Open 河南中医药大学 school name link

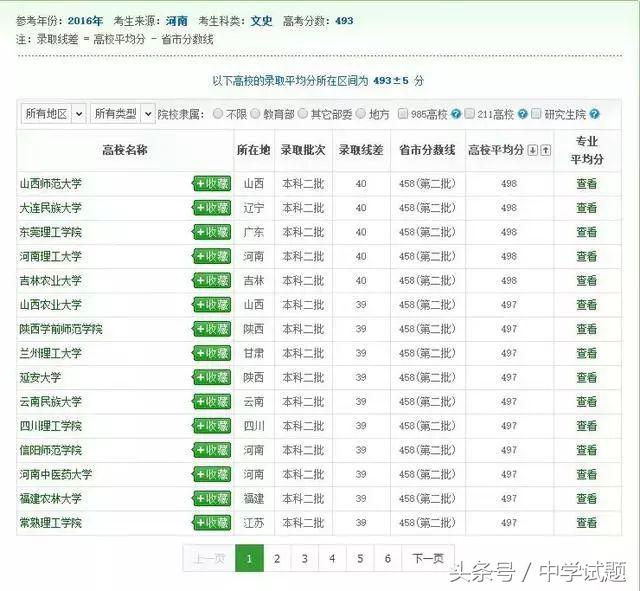point(56,474)
